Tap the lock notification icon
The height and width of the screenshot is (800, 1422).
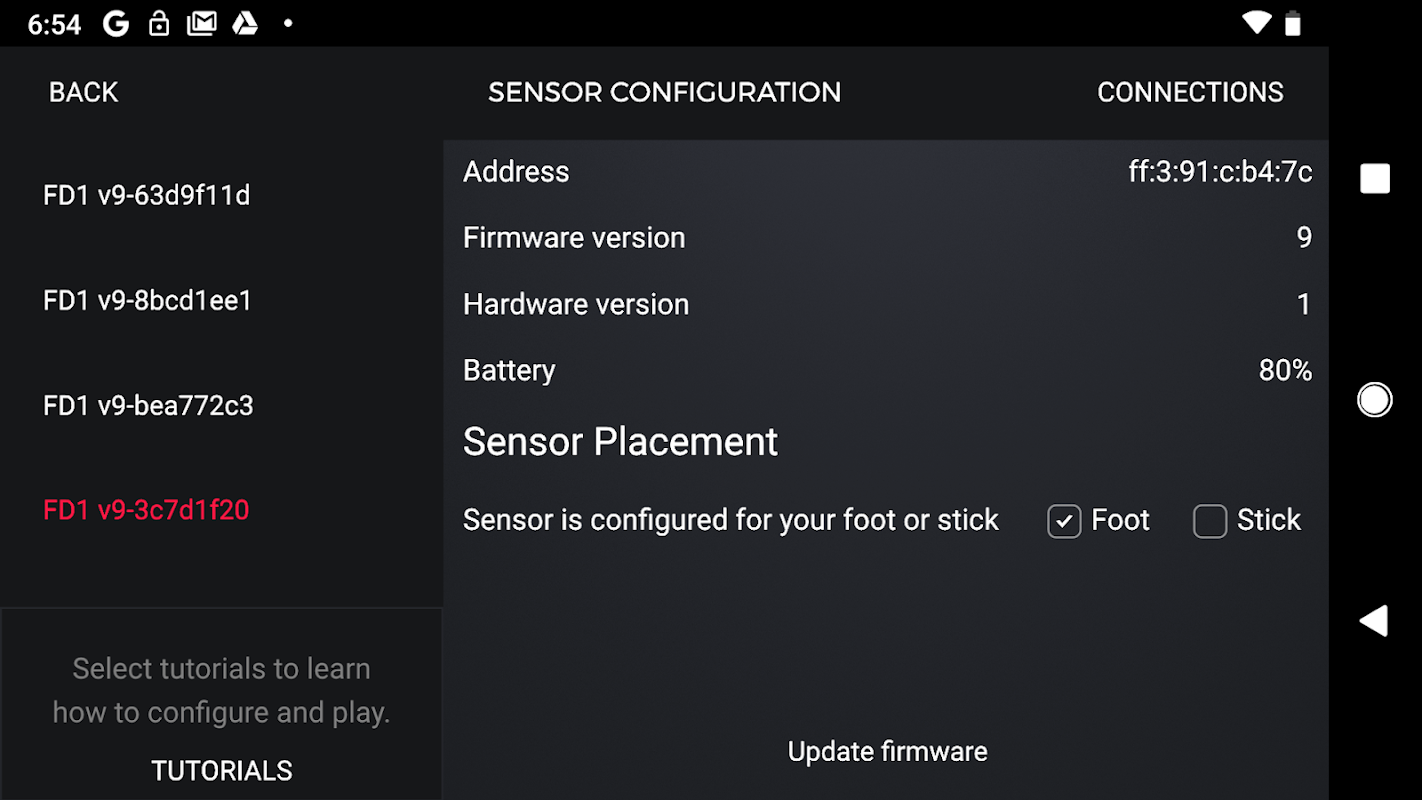[159, 24]
